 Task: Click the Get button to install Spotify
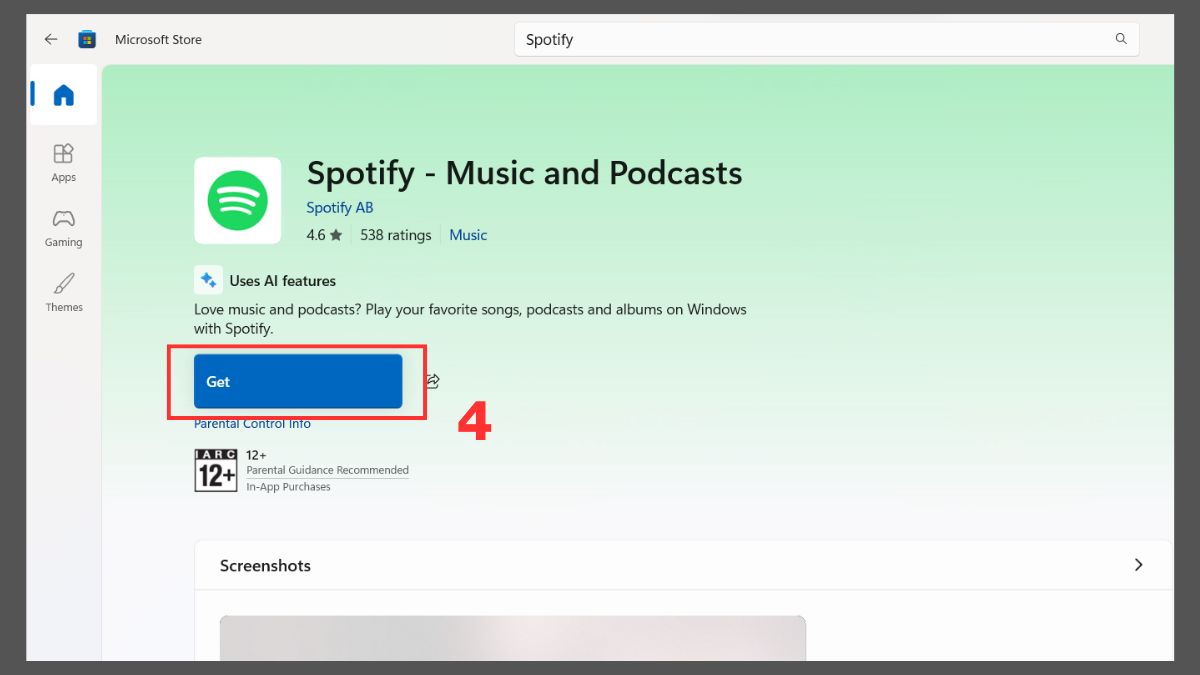coord(298,381)
